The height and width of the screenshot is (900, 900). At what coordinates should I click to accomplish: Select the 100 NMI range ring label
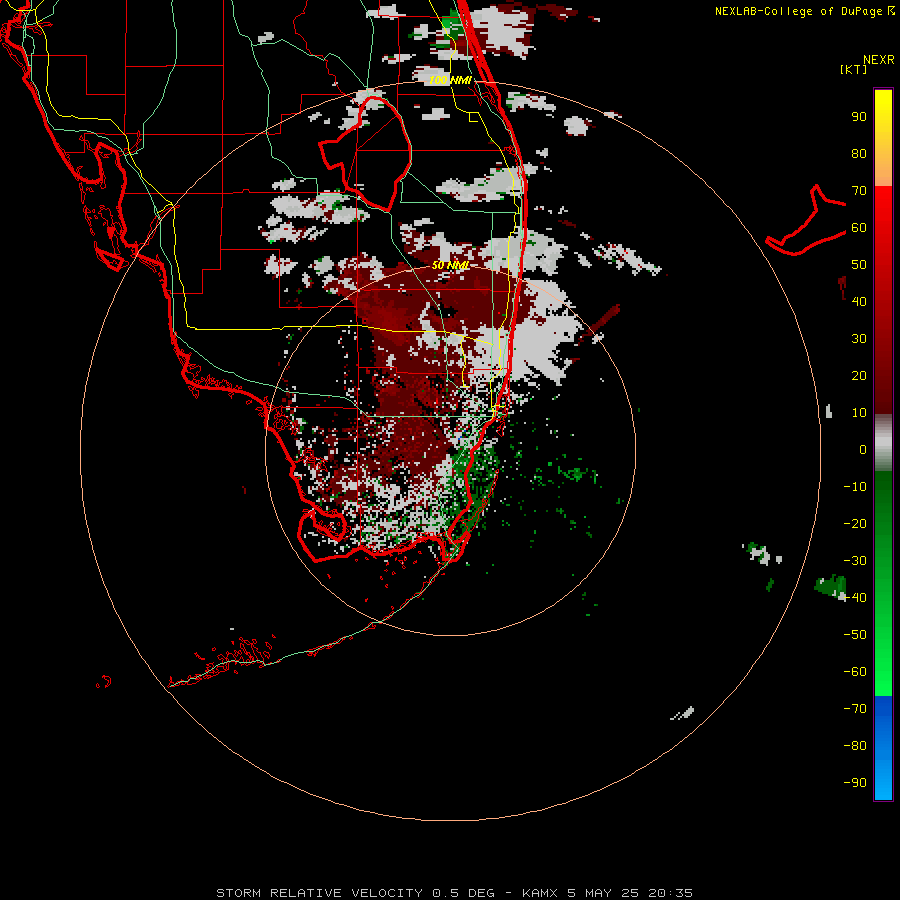(x=451, y=80)
